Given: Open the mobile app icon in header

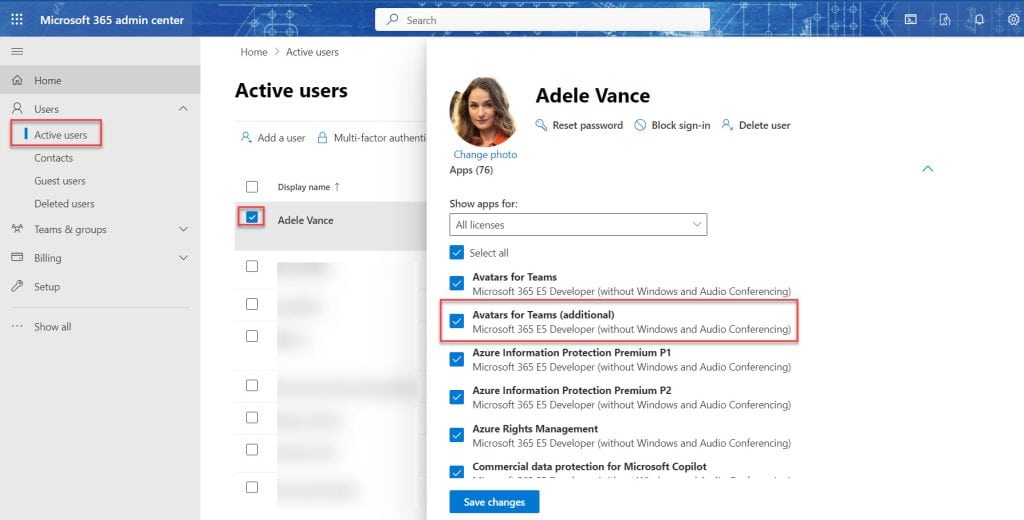Looking at the screenshot, I should pos(945,20).
